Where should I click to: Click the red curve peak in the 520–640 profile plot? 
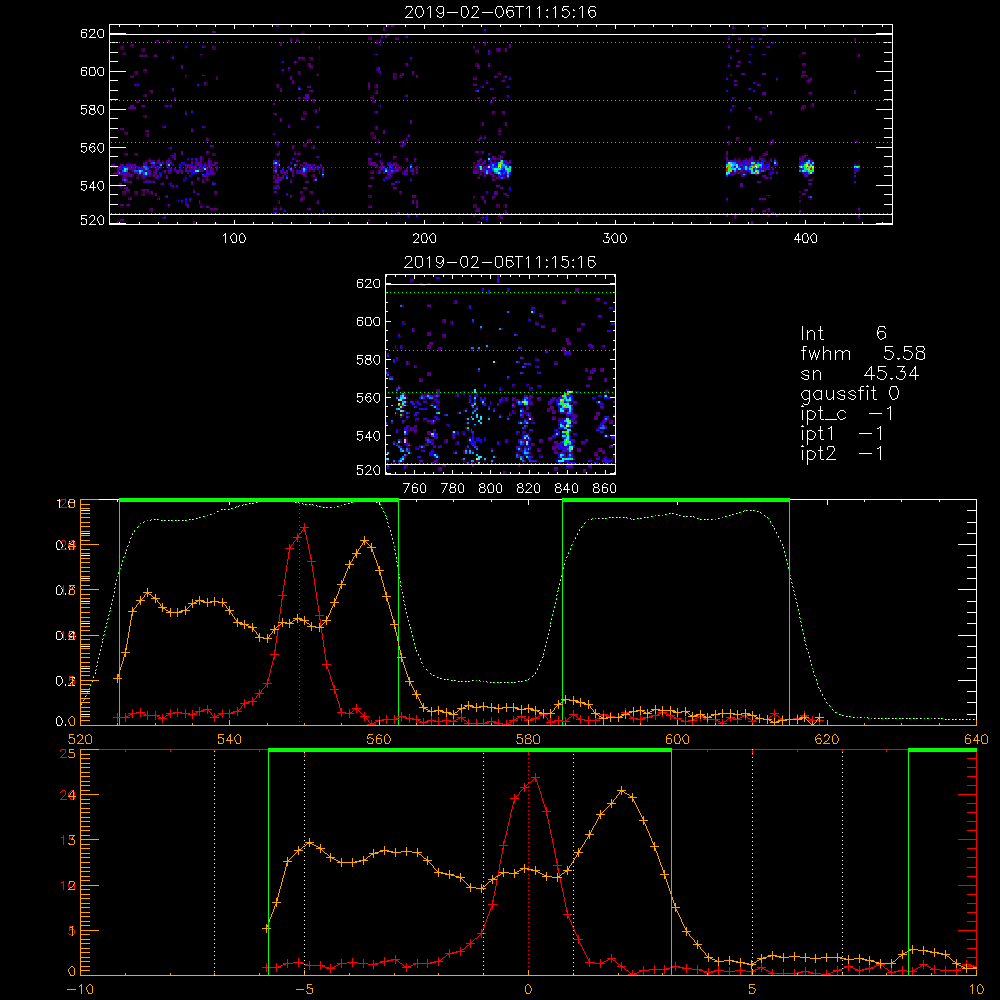click(305, 528)
